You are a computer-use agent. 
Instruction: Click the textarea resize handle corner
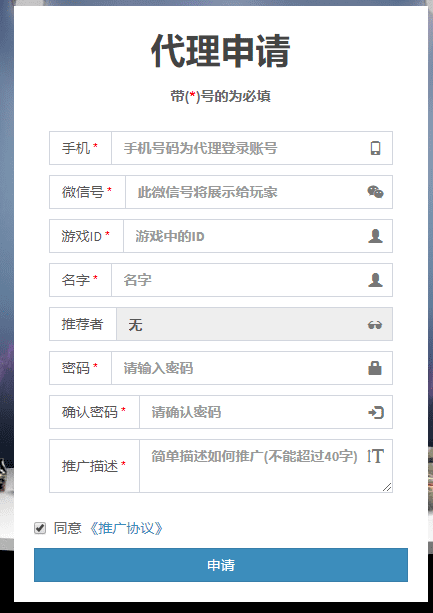pos(387,487)
